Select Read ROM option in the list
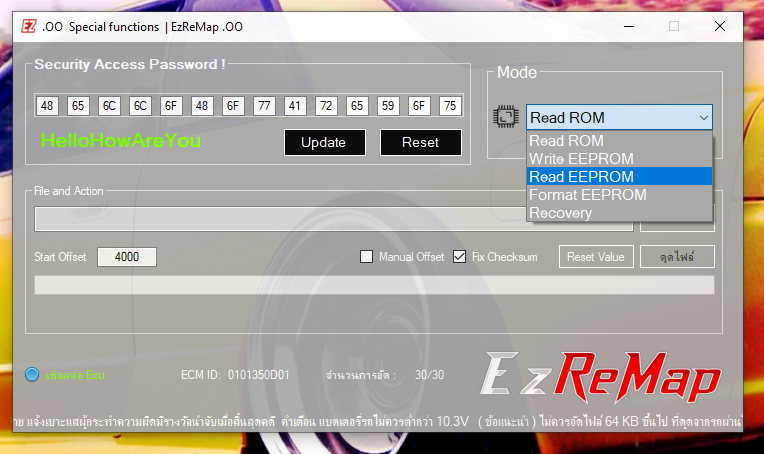Viewport: 764px width, 454px height. click(566, 141)
